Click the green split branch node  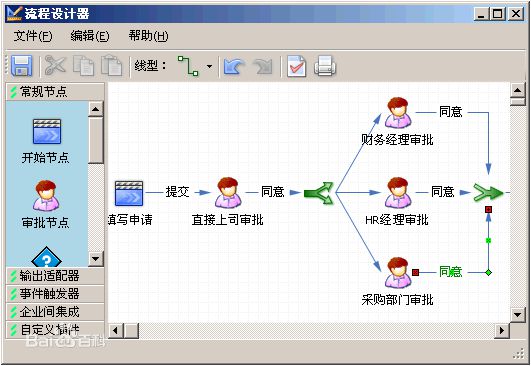pos(319,193)
